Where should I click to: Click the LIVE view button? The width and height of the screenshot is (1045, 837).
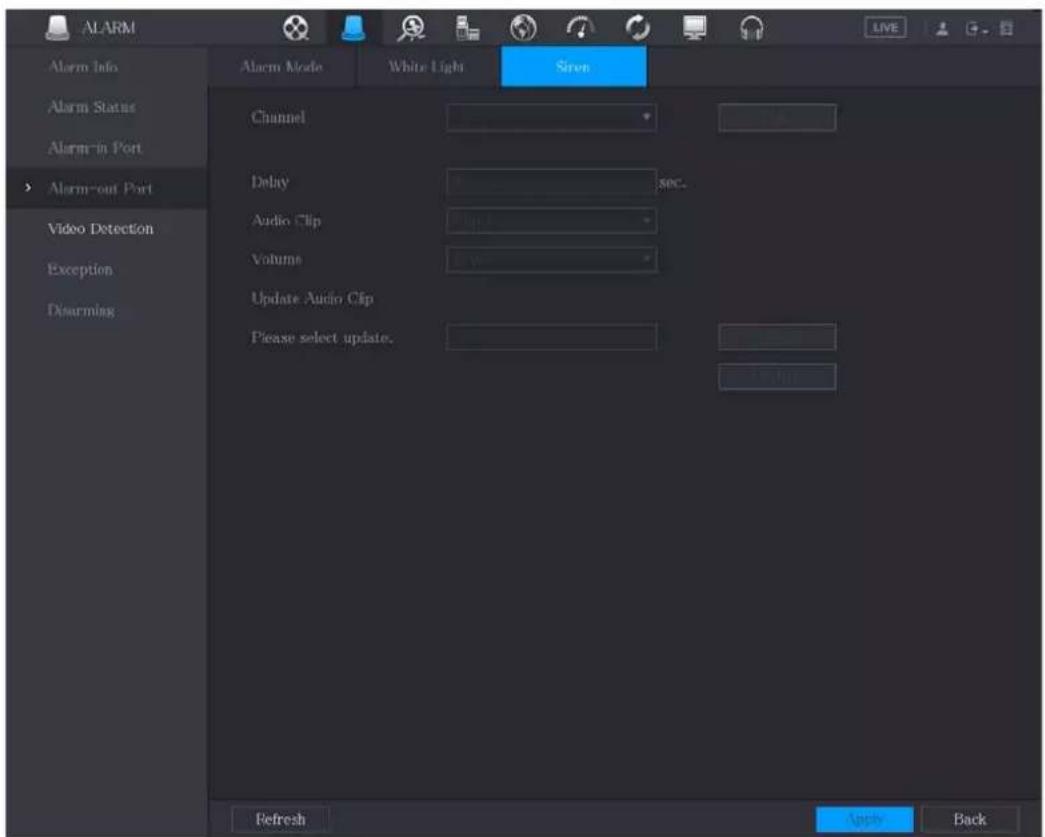(x=885, y=28)
